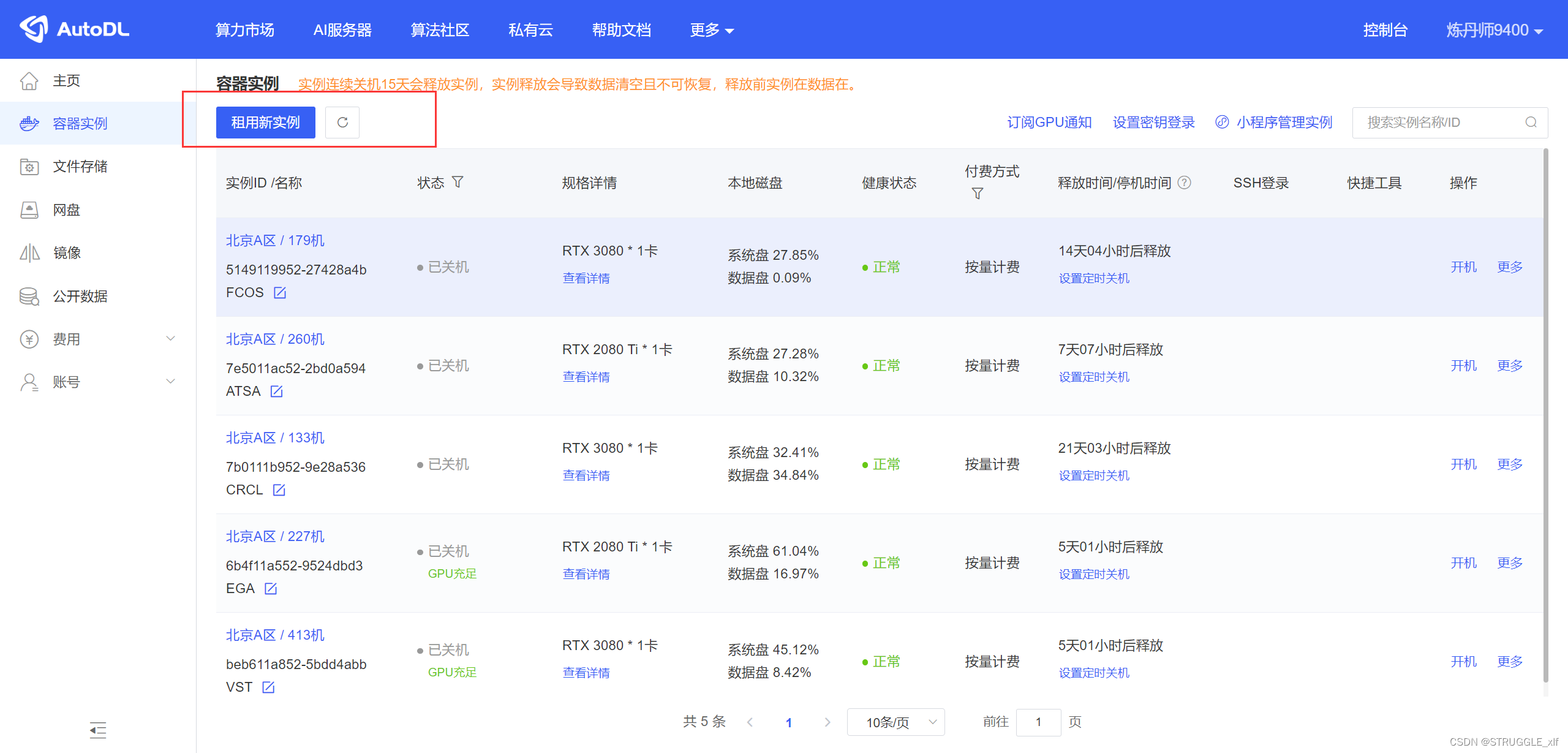The height and width of the screenshot is (753, 1568).
Task: Select page 1 in pagination
Action: [x=789, y=722]
